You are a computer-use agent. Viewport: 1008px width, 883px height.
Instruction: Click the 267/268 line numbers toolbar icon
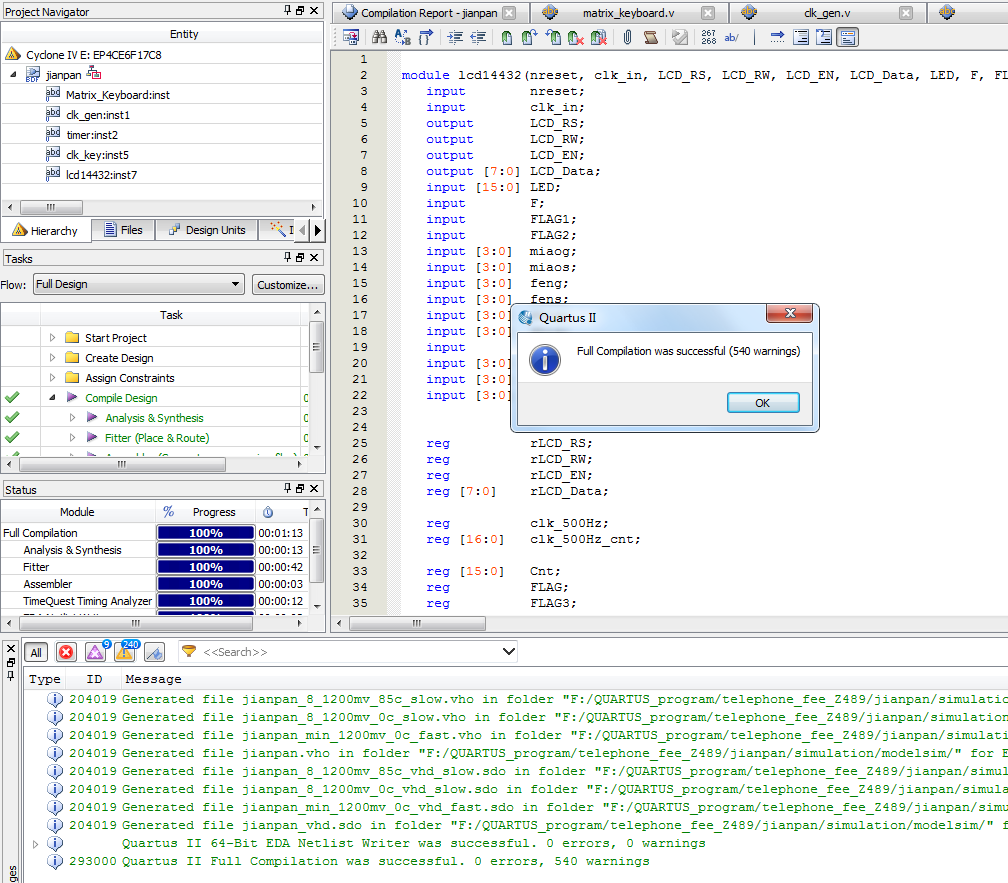(x=708, y=37)
